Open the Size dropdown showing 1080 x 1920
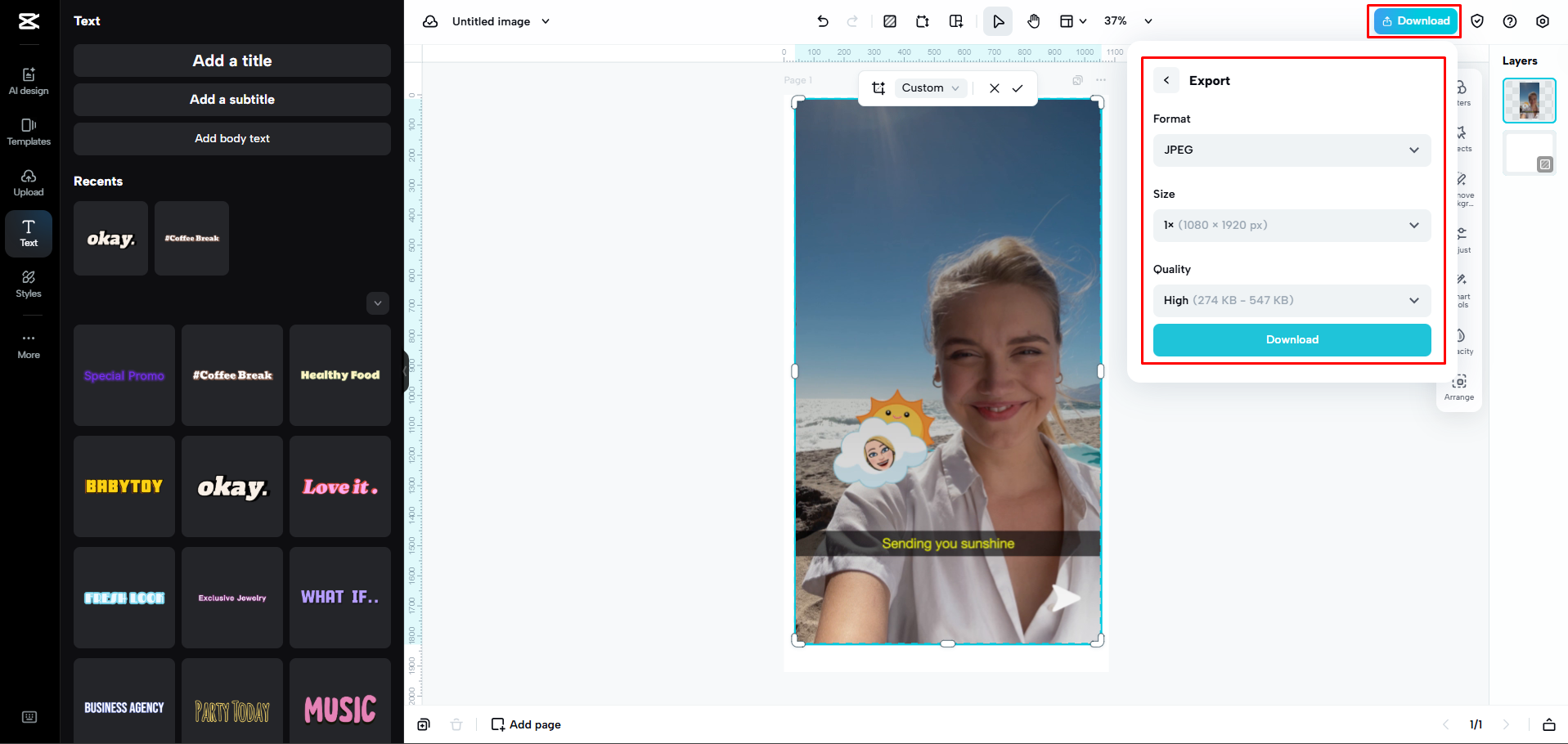 coord(1291,225)
